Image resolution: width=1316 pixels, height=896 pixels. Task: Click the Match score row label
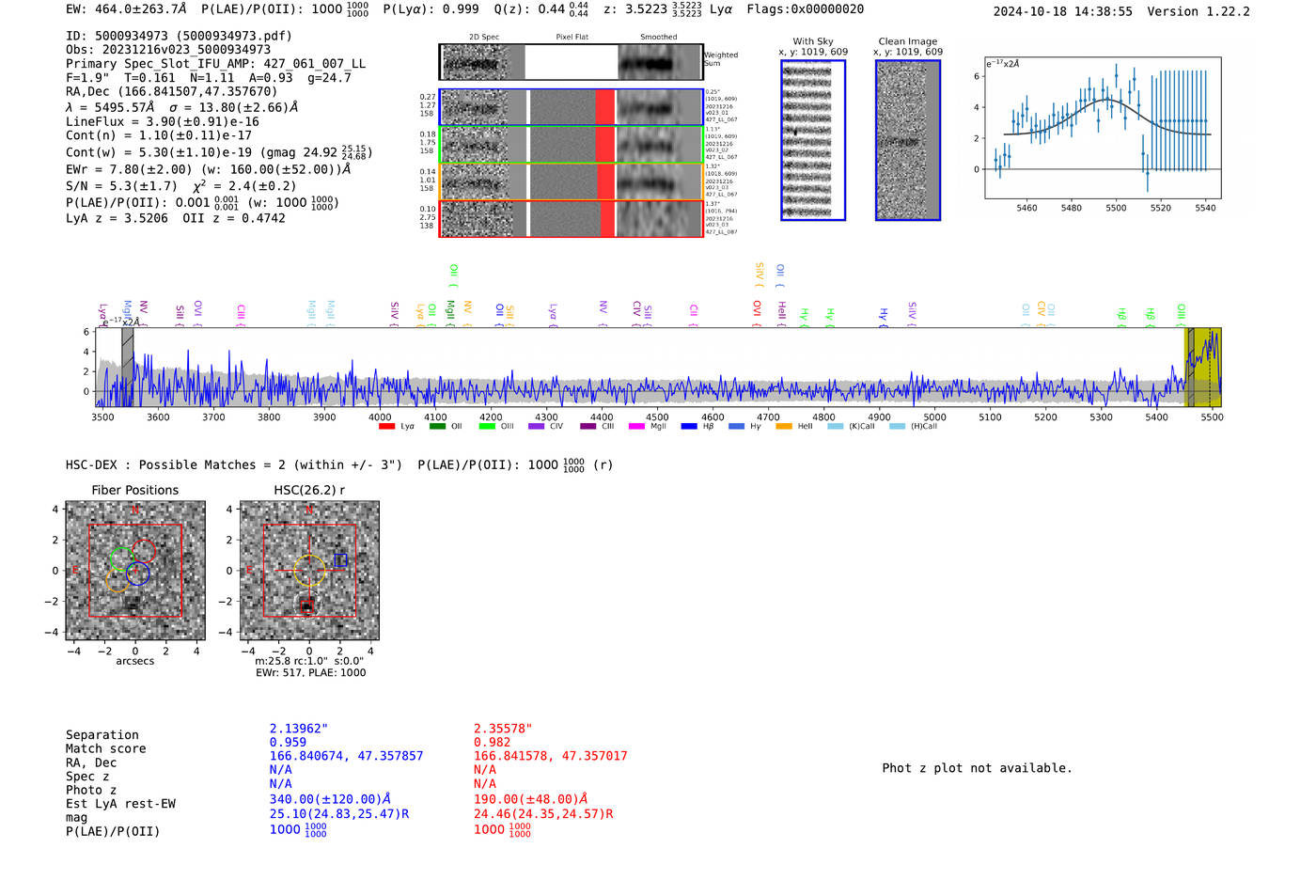click(x=106, y=749)
